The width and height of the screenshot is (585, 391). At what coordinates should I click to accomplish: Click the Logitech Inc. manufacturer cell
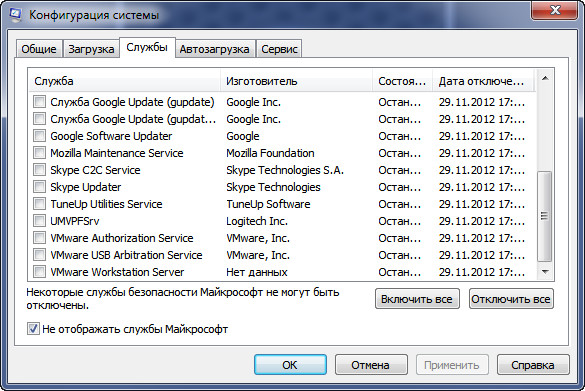(x=257, y=221)
